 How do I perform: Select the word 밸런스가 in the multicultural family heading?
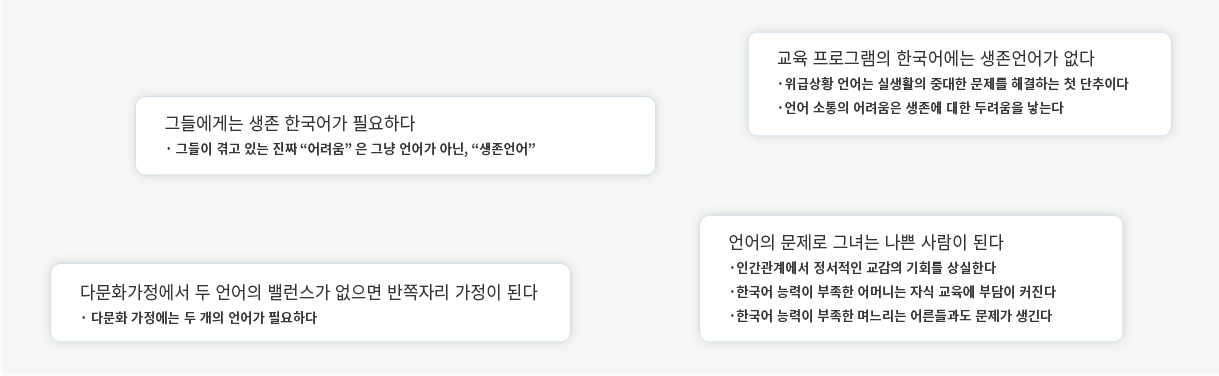295,292
